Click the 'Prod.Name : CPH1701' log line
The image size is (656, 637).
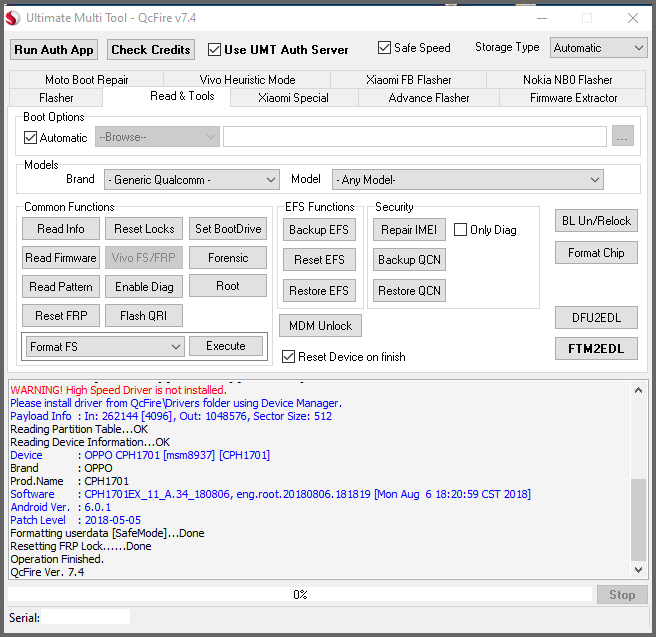pos(69,481)
